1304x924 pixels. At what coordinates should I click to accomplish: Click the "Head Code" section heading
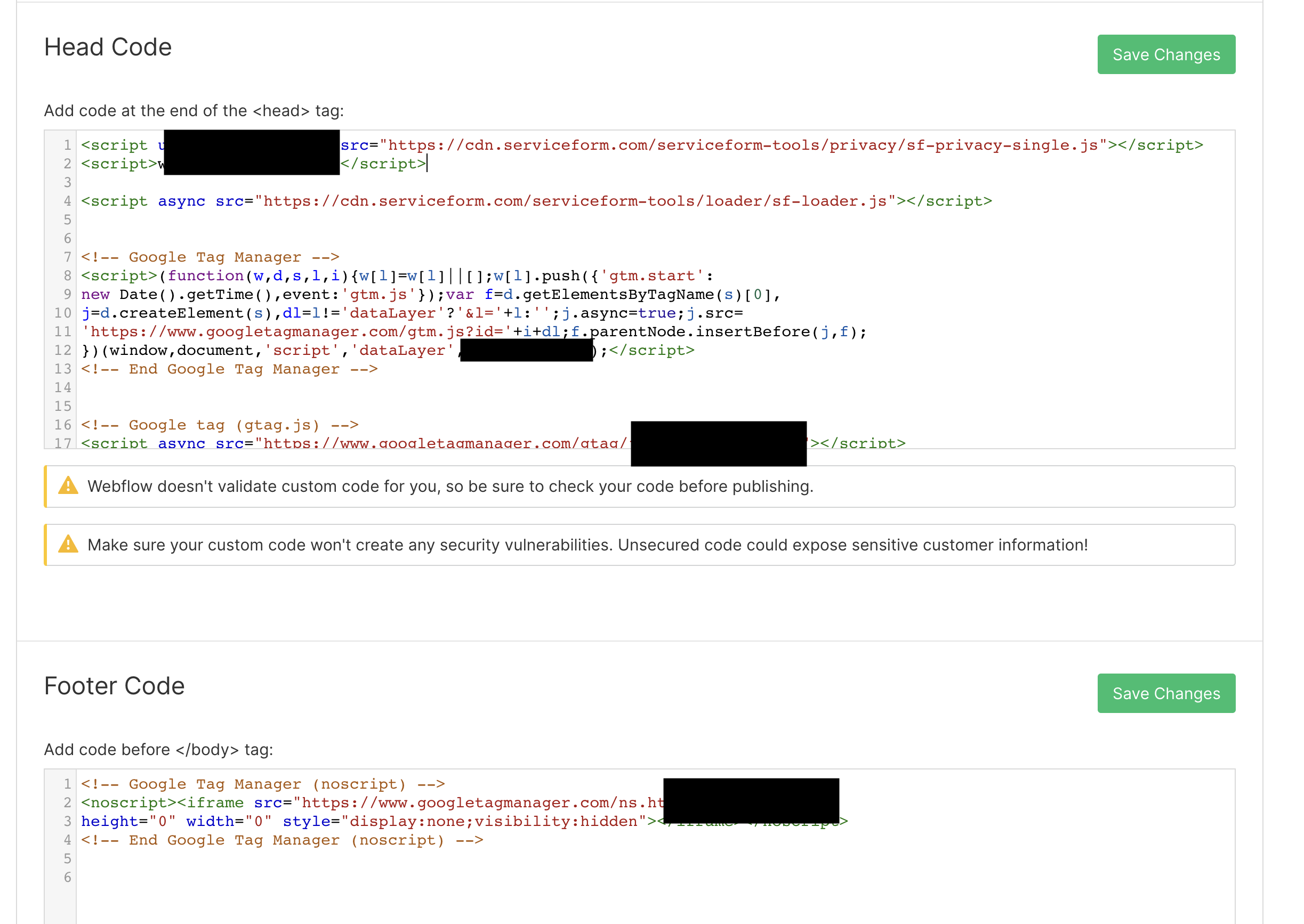[108, 47]
